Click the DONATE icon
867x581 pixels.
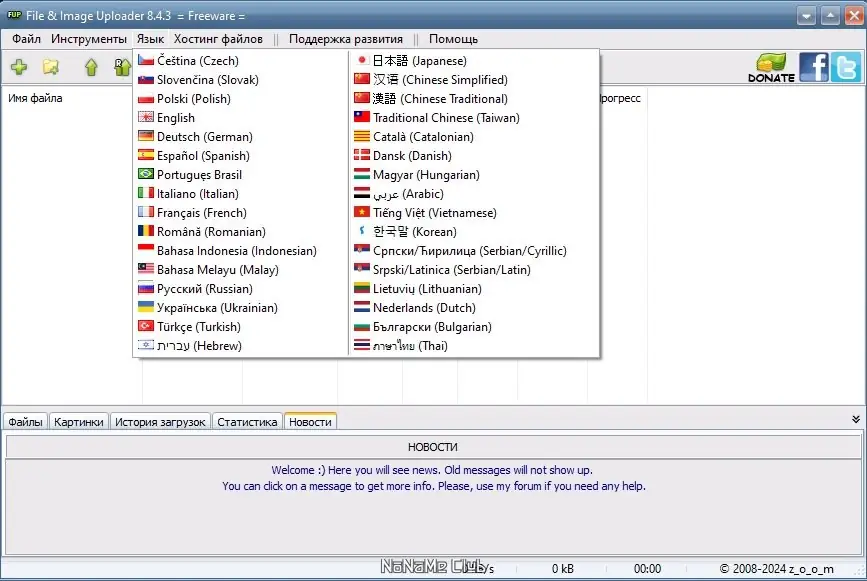[771, 68]
